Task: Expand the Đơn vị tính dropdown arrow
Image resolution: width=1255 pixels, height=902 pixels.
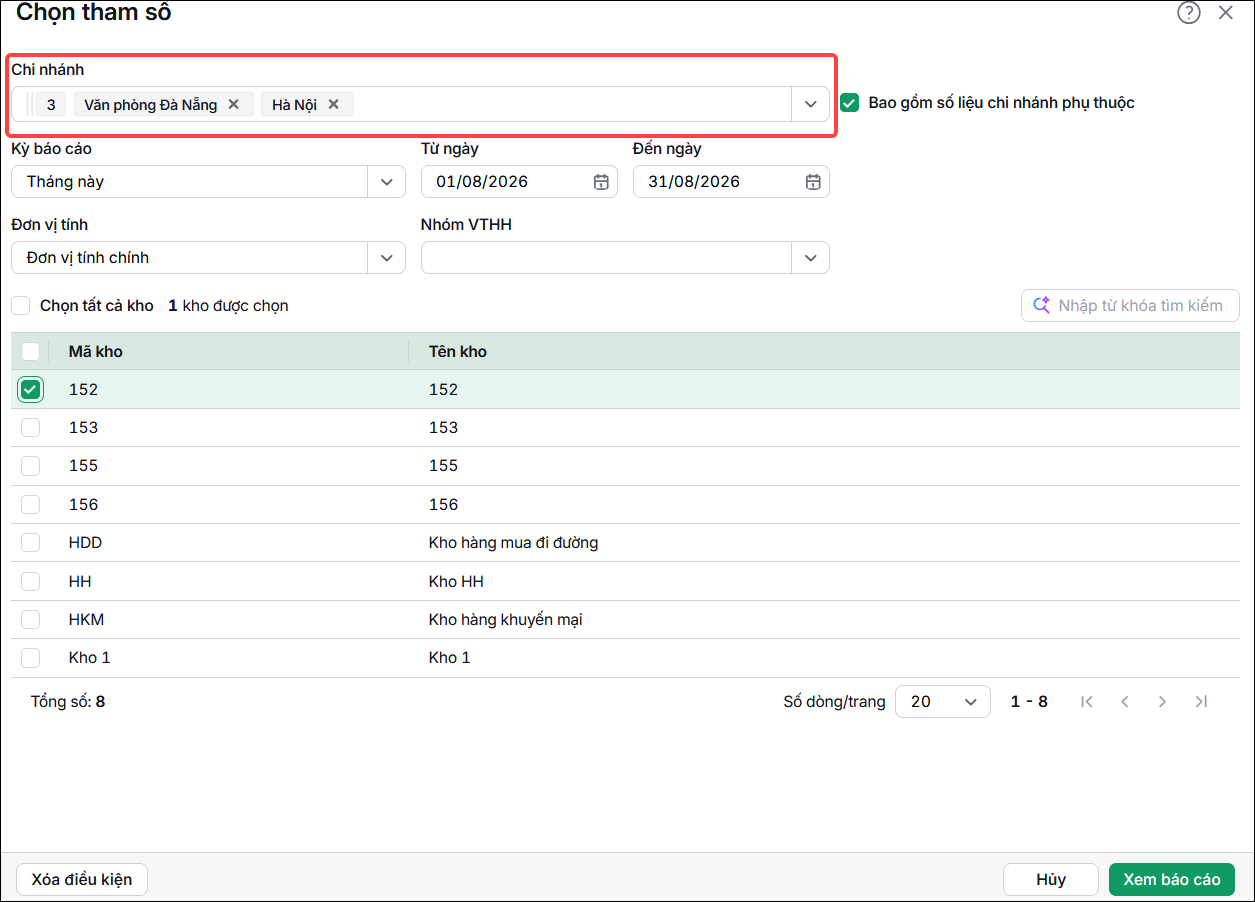Action: coord(387,258)
